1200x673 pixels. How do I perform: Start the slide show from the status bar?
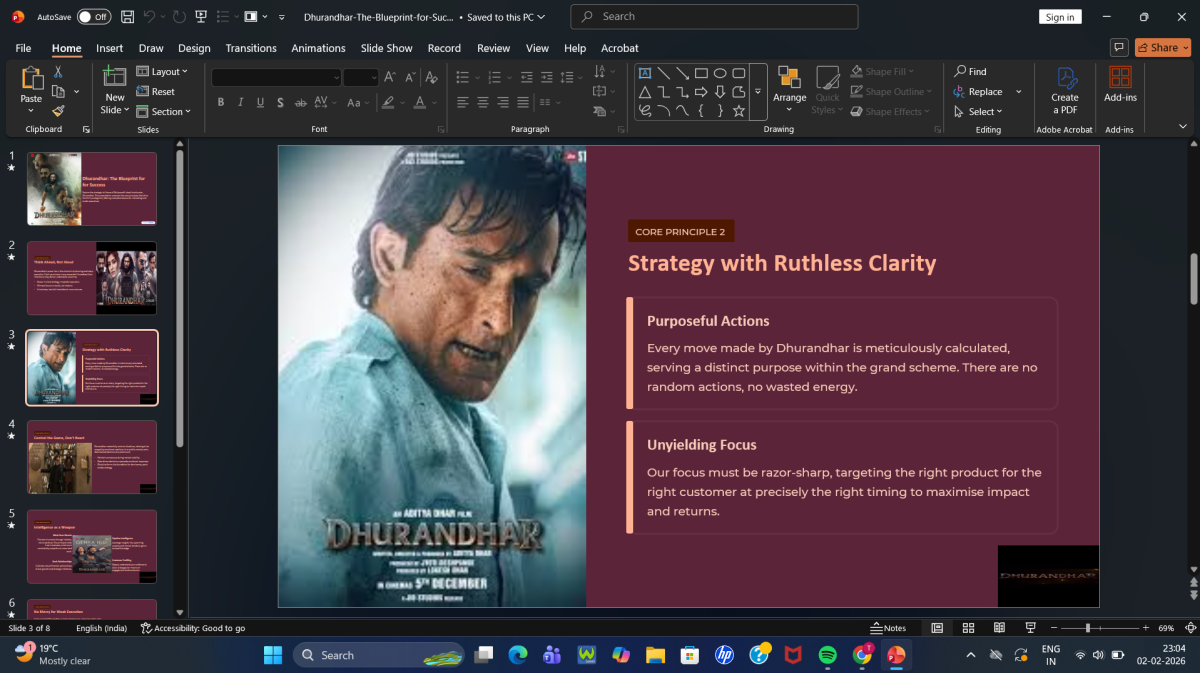pos(1030,628)
